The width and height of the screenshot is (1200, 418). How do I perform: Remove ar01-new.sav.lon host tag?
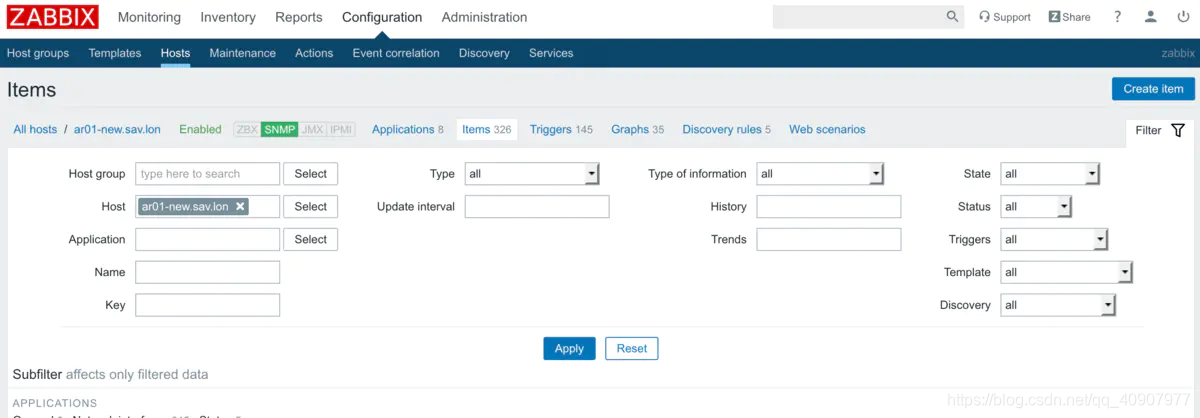pos(240,206)
